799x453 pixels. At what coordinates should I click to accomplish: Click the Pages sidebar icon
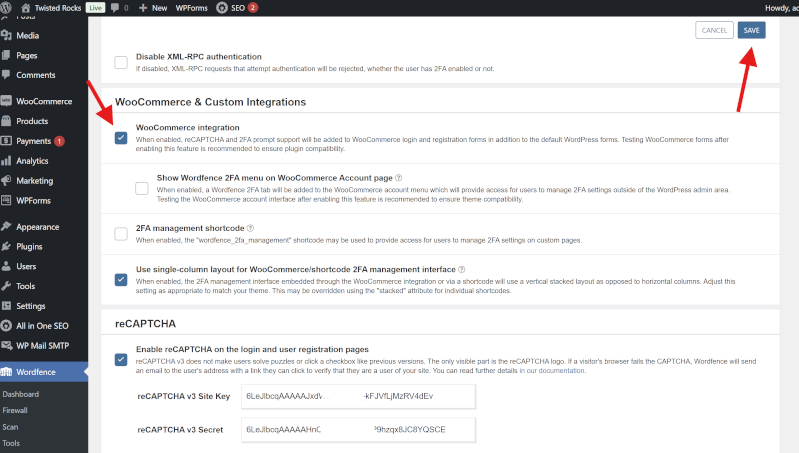pos(6,55)
